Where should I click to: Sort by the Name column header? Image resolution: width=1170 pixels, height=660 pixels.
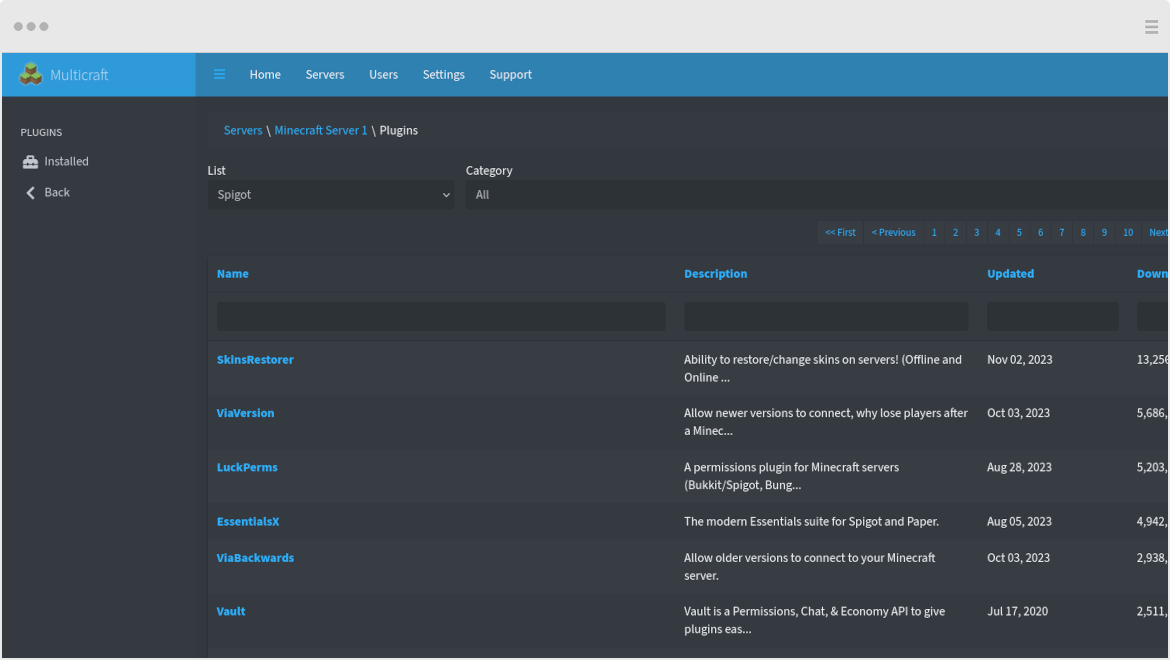233,274
